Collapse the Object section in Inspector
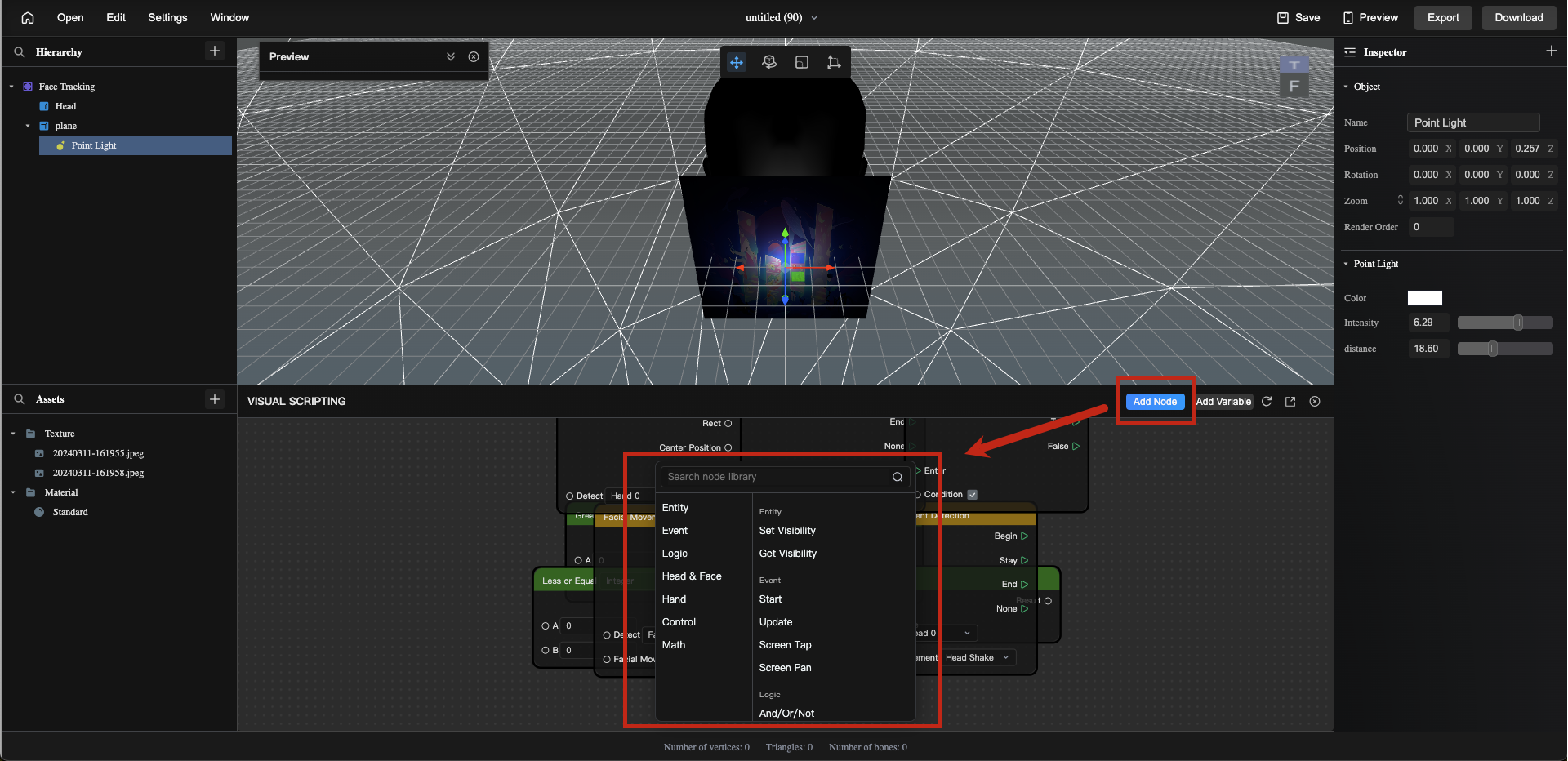The width and height of the screenshot is (1568, 761). coord(1346,87)
